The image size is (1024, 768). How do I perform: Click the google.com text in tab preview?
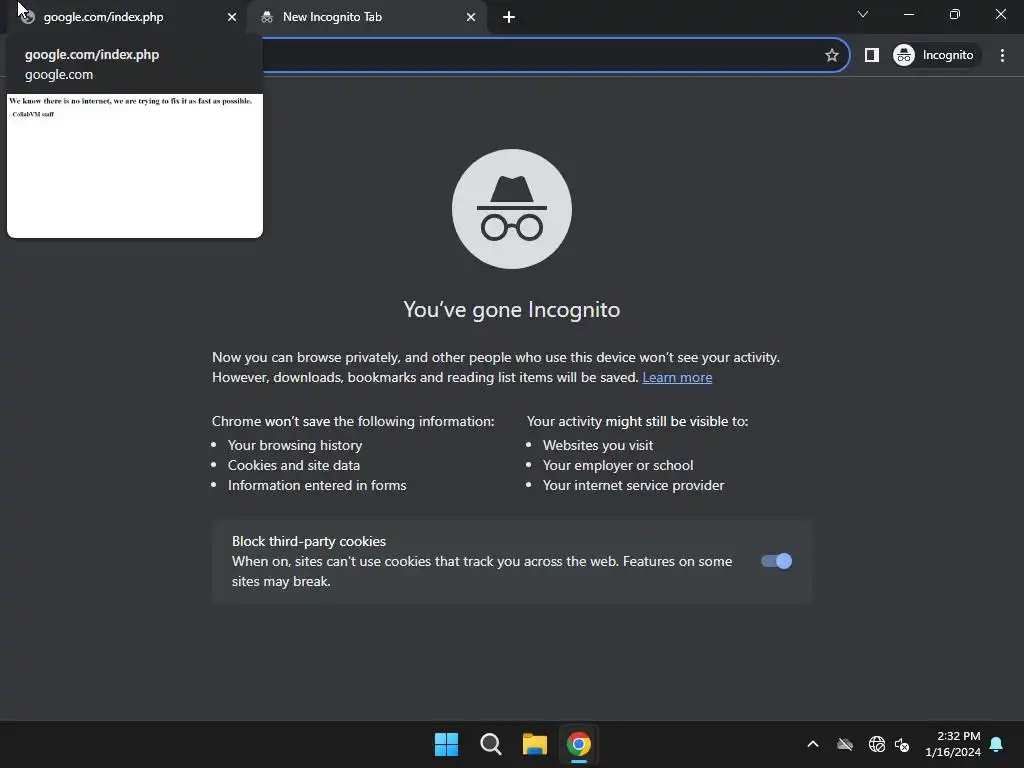point(59,74)
